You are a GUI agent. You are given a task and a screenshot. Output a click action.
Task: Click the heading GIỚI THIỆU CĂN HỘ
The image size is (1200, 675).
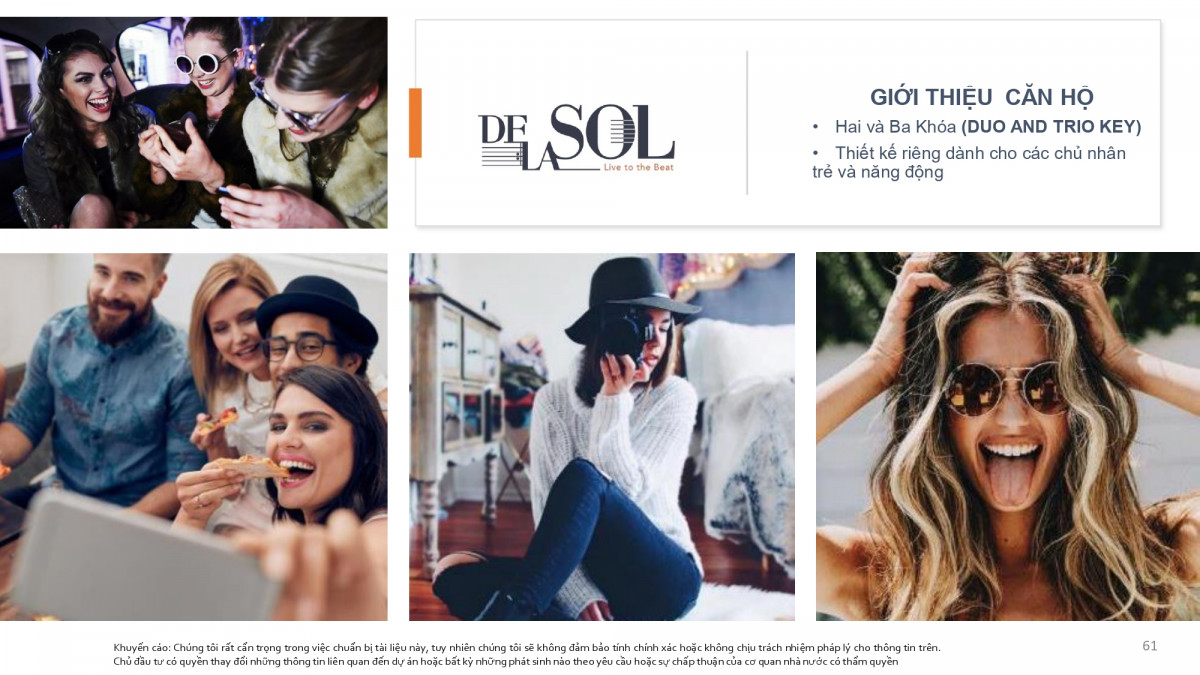pos(982,97)
